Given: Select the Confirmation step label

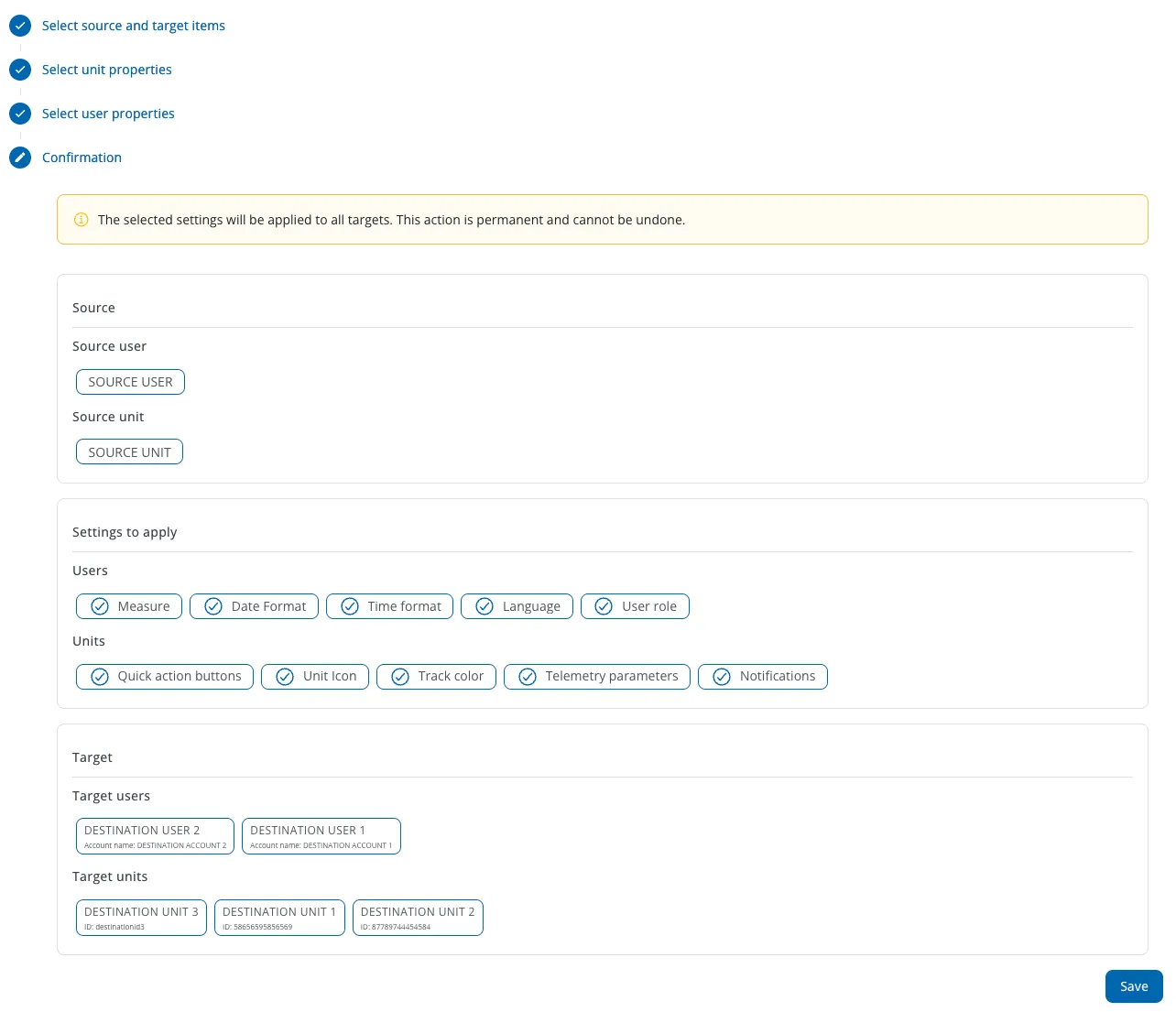Looking at the screenshot, I should click(x=82, y=158).
